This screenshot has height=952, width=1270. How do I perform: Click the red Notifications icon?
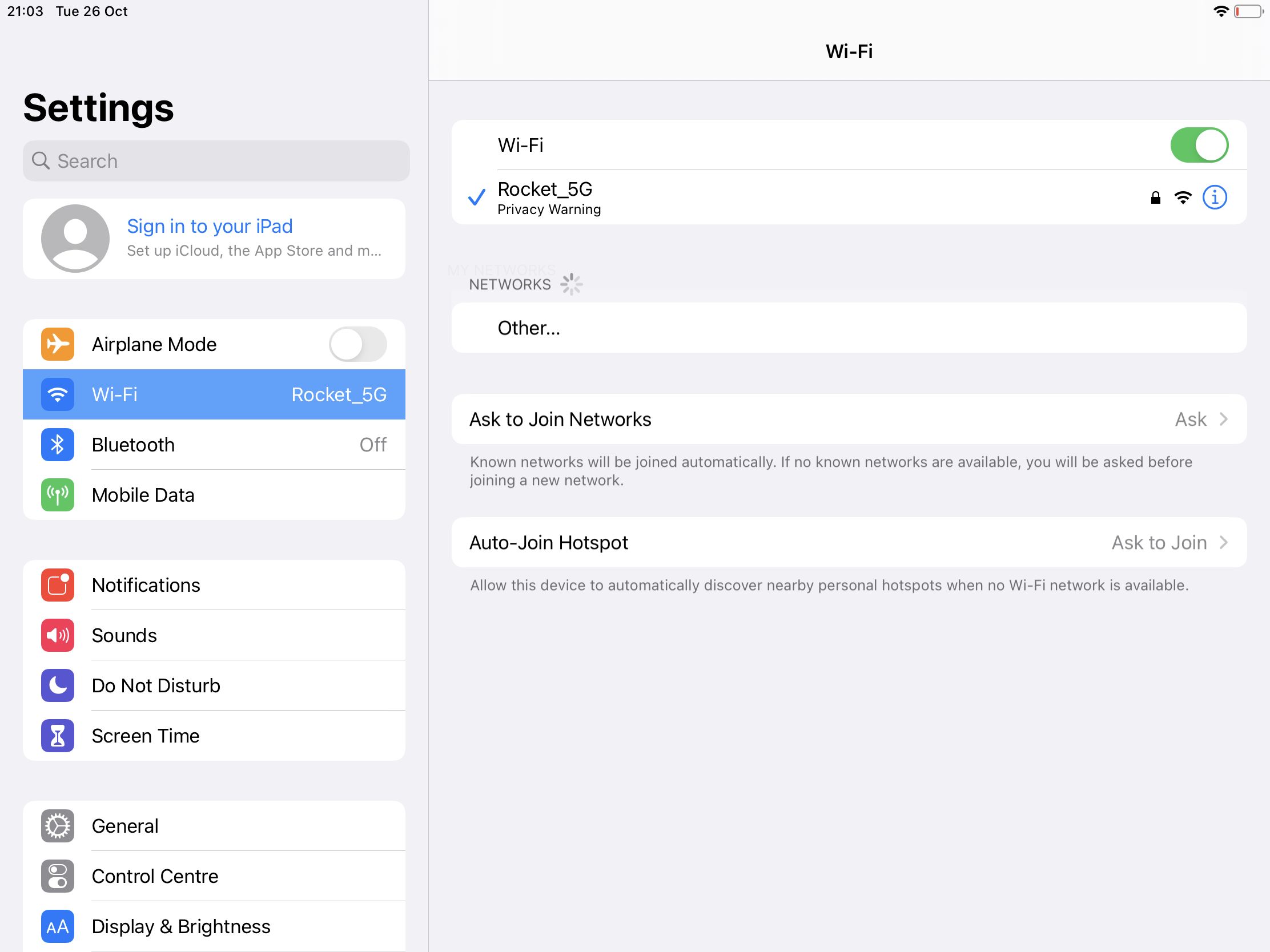coord(58,585)
